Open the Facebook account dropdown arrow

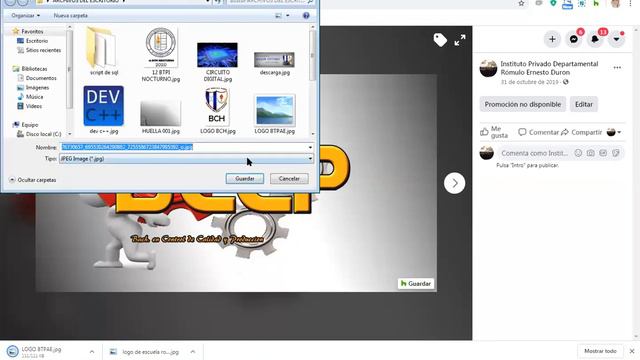616,39
